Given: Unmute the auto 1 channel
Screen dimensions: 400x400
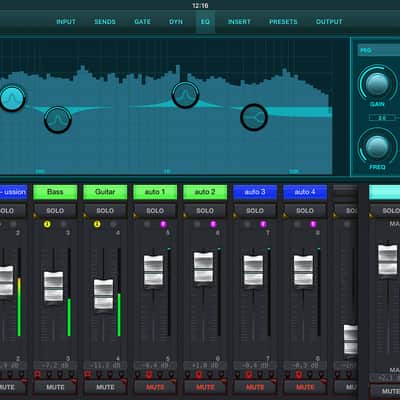Looking at the screenshot, I should coord(155,387).
